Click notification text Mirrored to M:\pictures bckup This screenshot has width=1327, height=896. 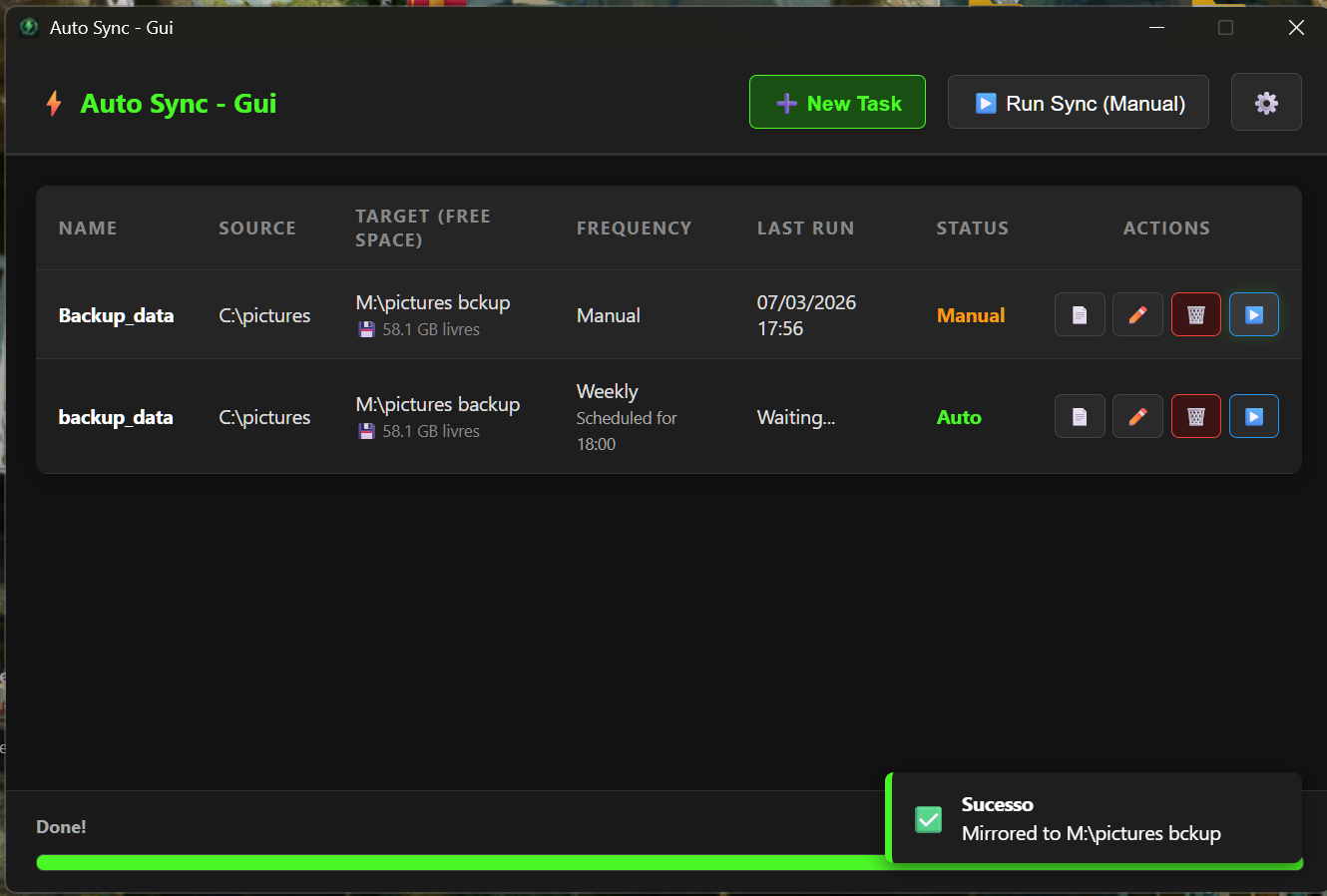point(1091,833)
